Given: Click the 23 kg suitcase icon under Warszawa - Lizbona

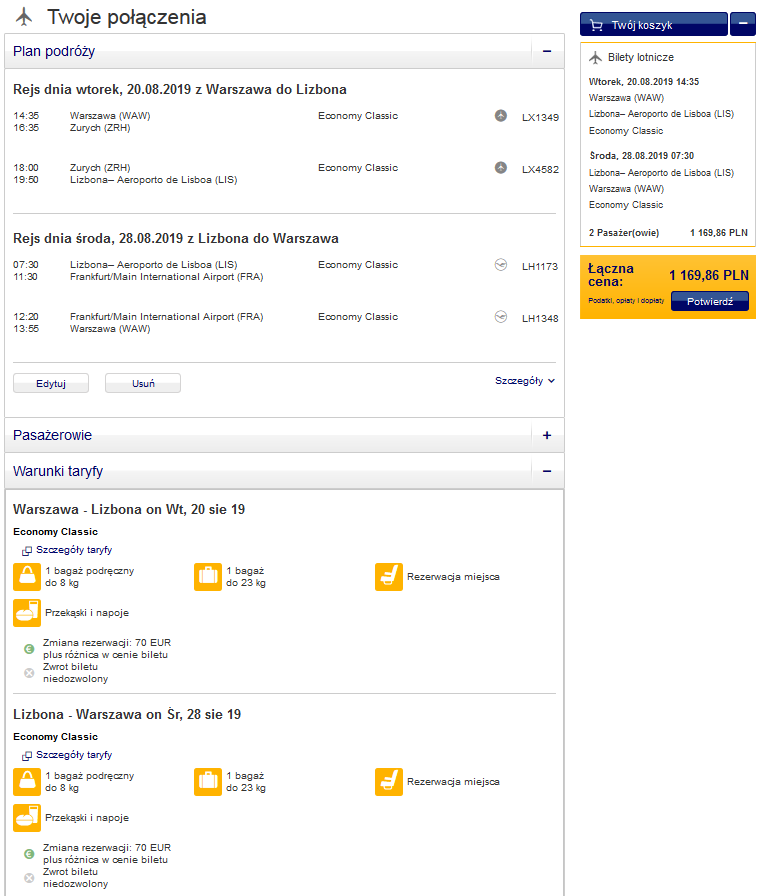Looking at the screenshot, I should coord(208,577).
